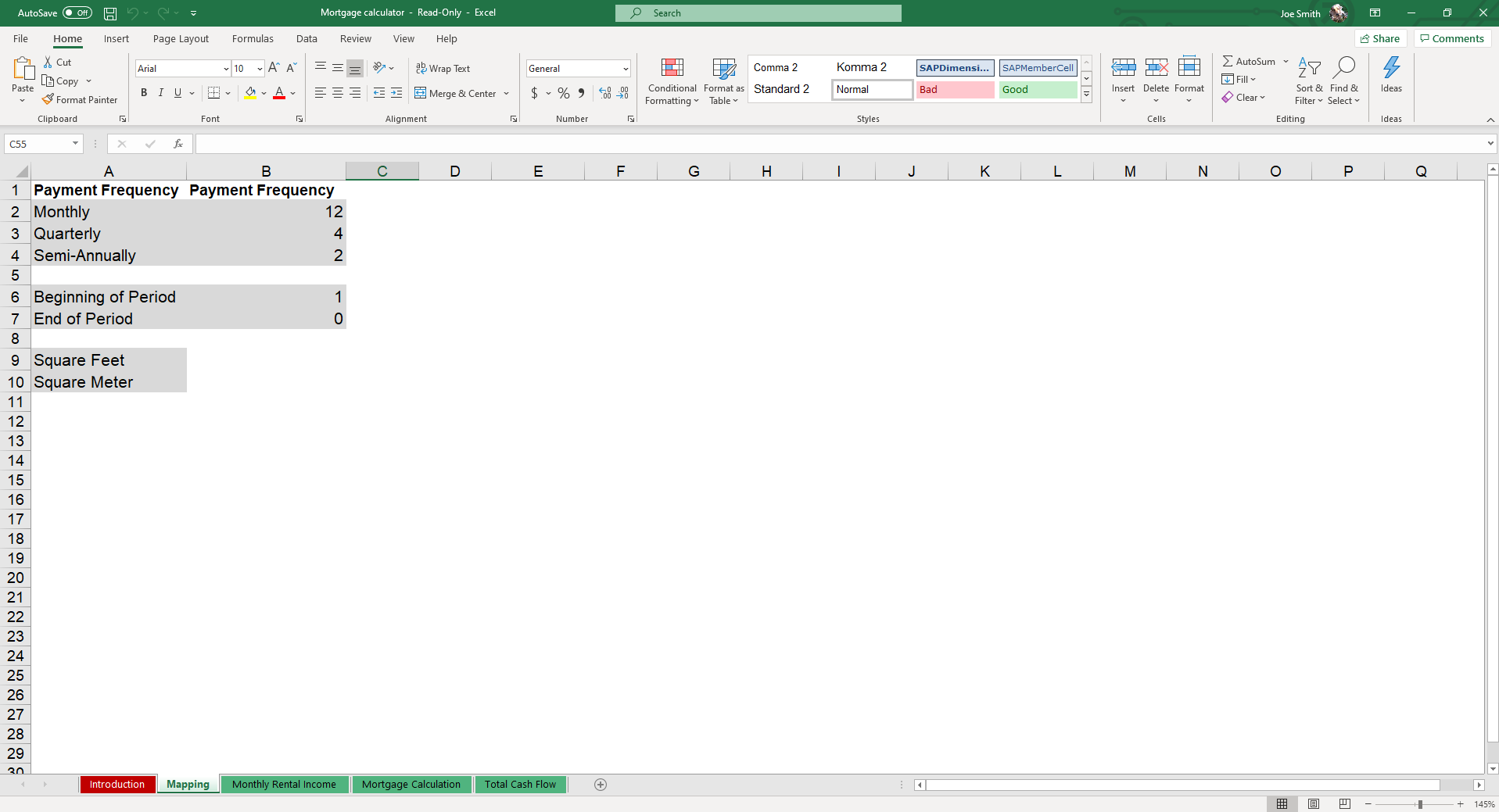Viewport: 1499px width, 812px height.
Task: Click the Undo arrow icon
Action: [x=132, y=13]
